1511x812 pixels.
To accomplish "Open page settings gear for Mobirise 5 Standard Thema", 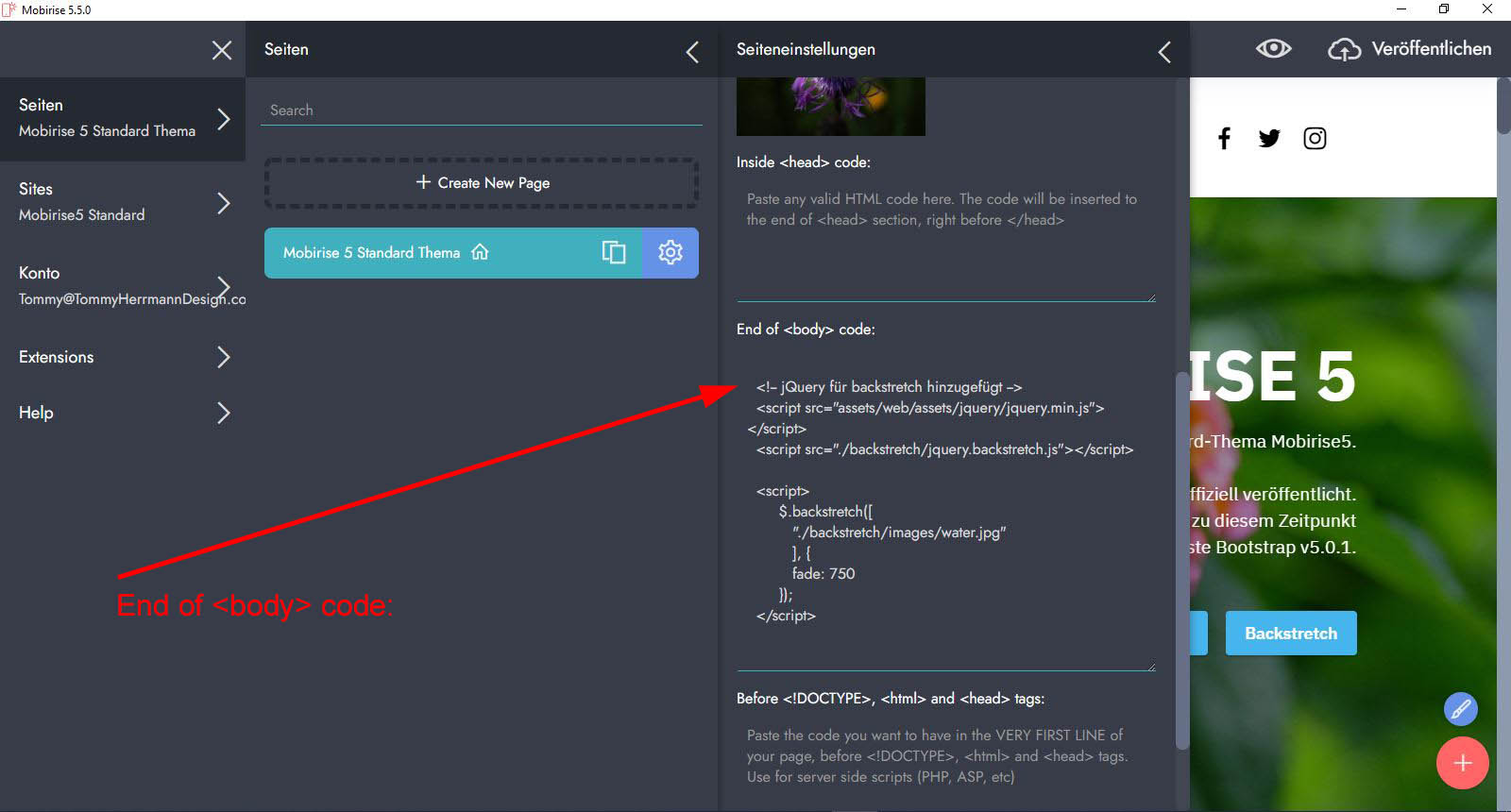I will point(671,252).
